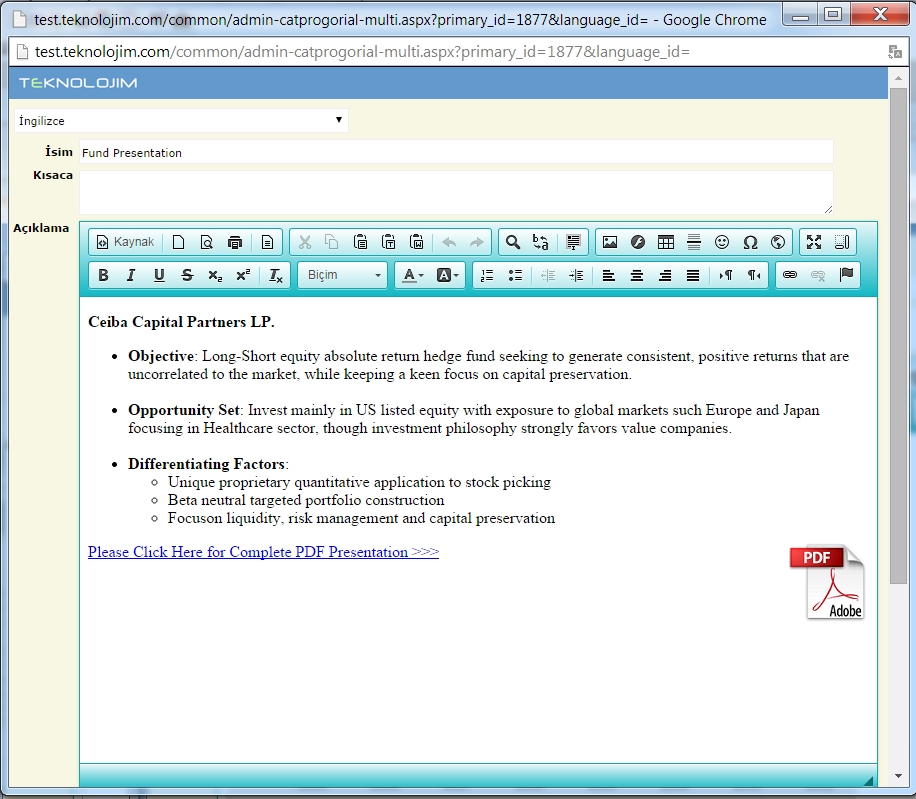The image size is (916, 799).
Task: Toggle underline formatting
Action: 159,275
